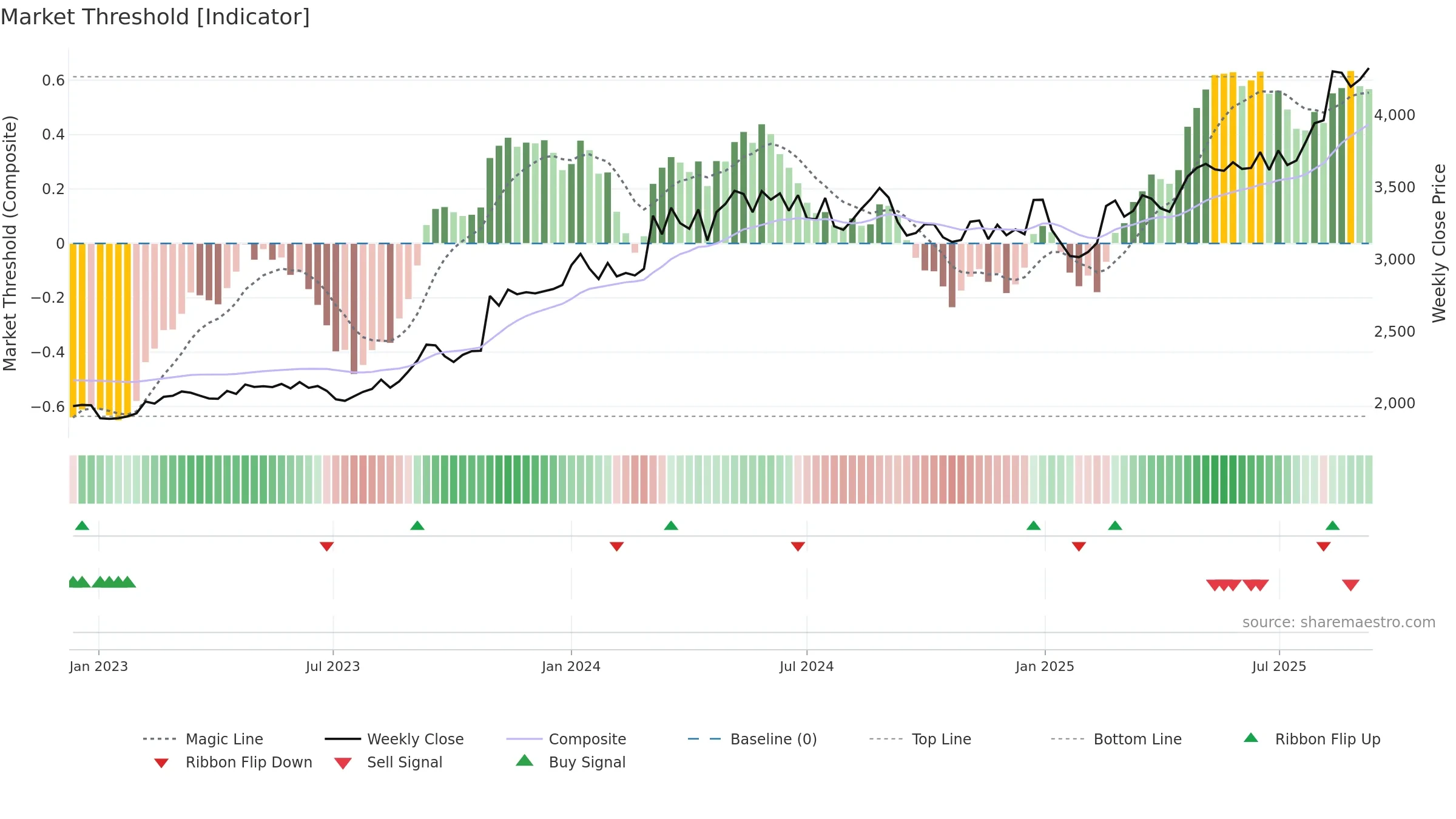Click Ribbon Flip Up marker near August 2025
1456x819 pixels.
point(1333,525)
